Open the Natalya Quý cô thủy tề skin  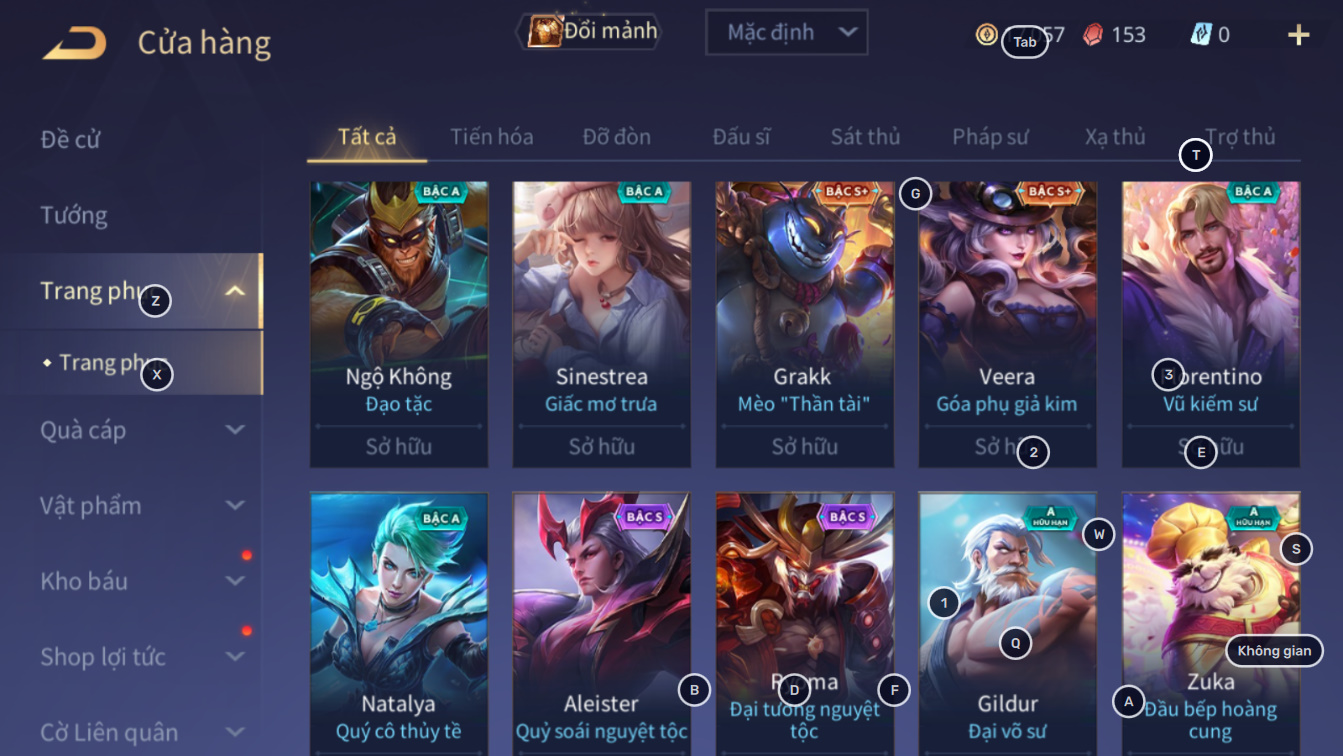[x=399, y=623]
